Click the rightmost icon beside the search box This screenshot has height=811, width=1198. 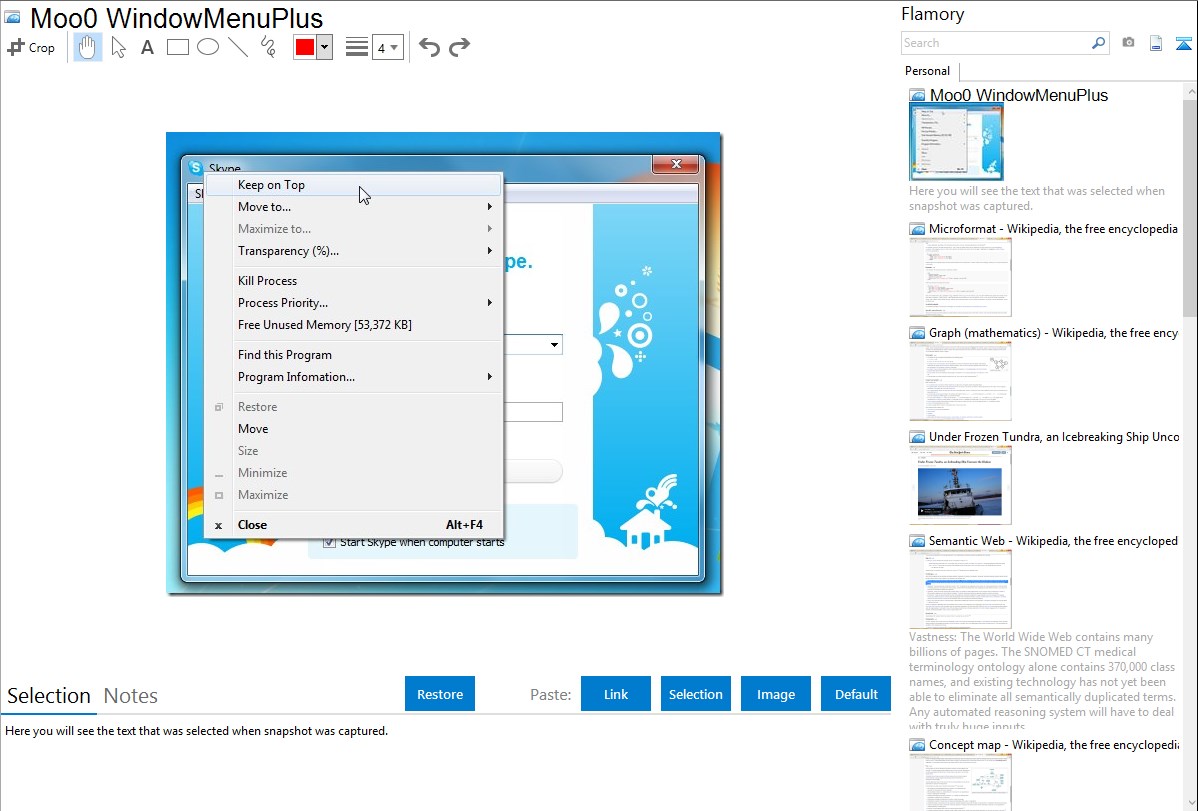coord(1183,44)
